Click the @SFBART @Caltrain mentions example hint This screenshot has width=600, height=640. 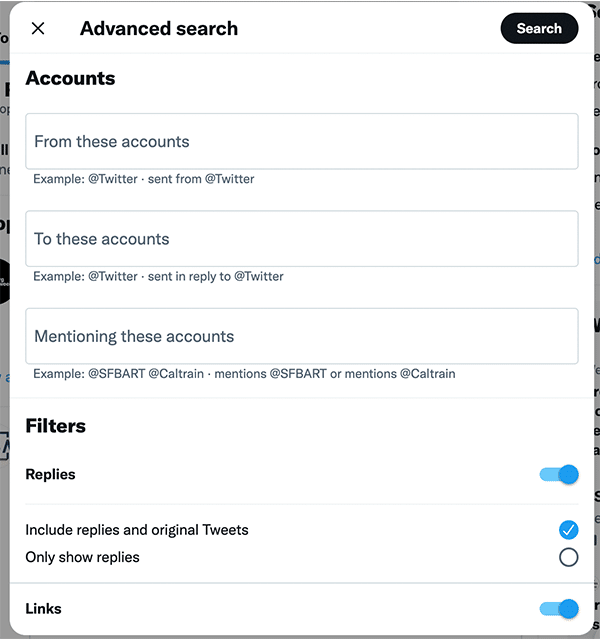click(x=244, y=374)
